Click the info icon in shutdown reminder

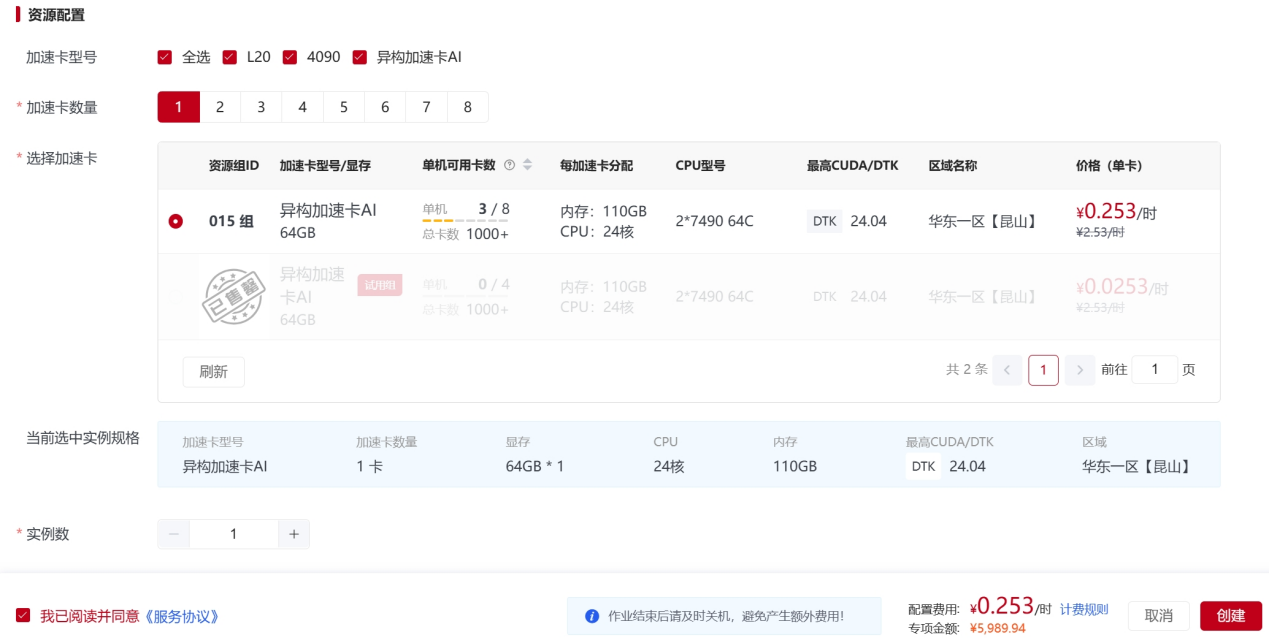tap(592, 616)
